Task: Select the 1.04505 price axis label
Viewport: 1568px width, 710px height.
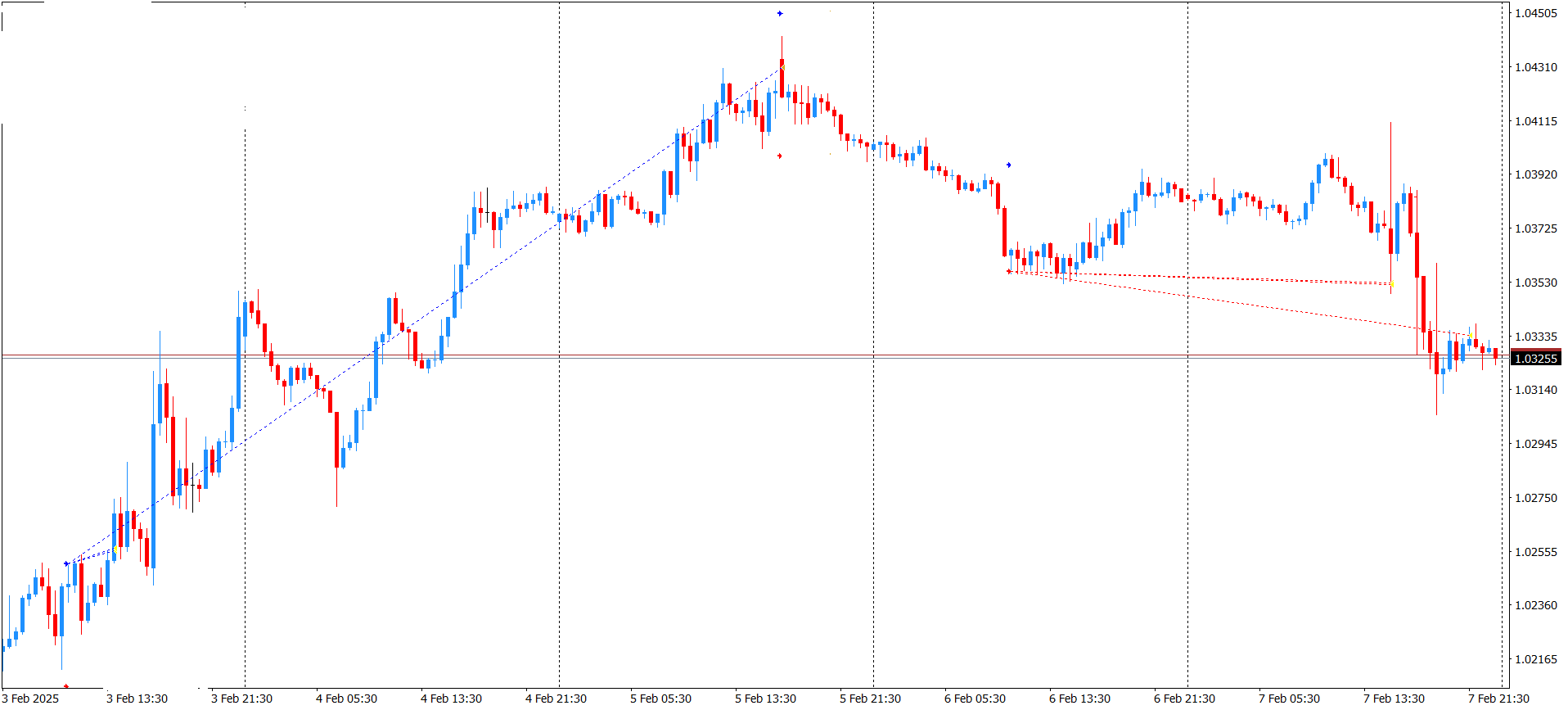Action: (1536, 13)
